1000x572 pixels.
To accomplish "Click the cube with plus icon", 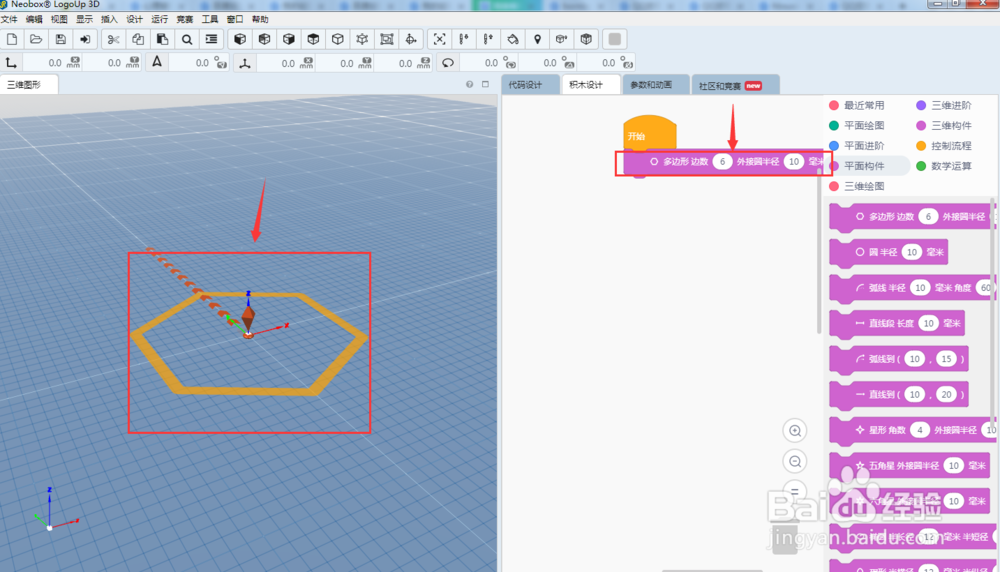I will tap(561, 40).
